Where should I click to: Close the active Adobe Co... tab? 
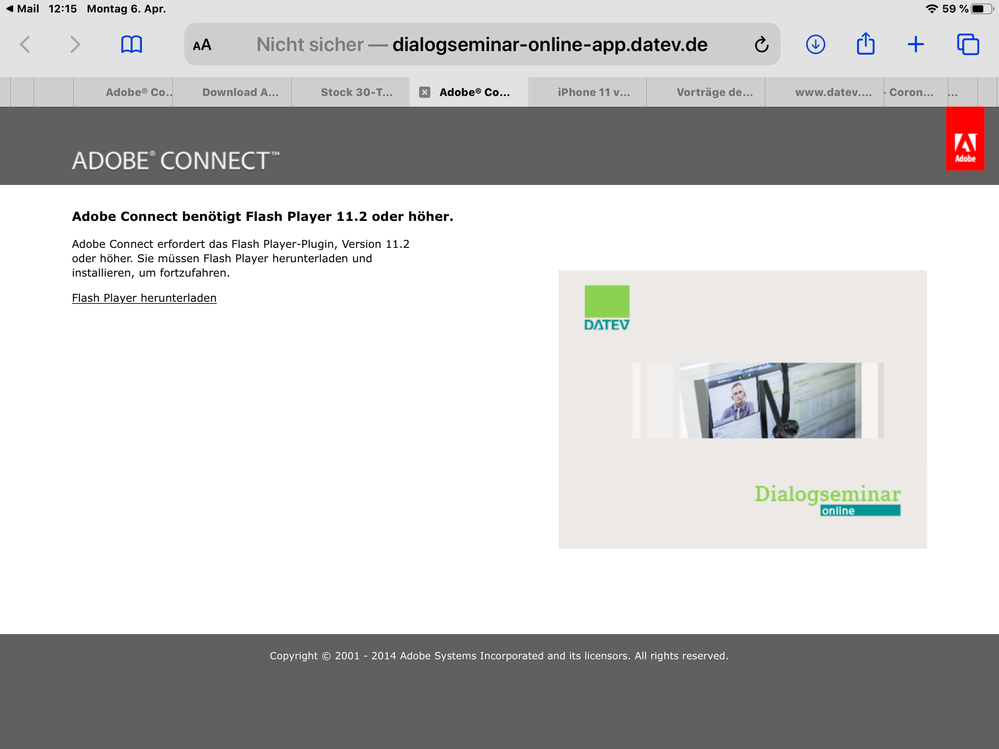point(424,92)
